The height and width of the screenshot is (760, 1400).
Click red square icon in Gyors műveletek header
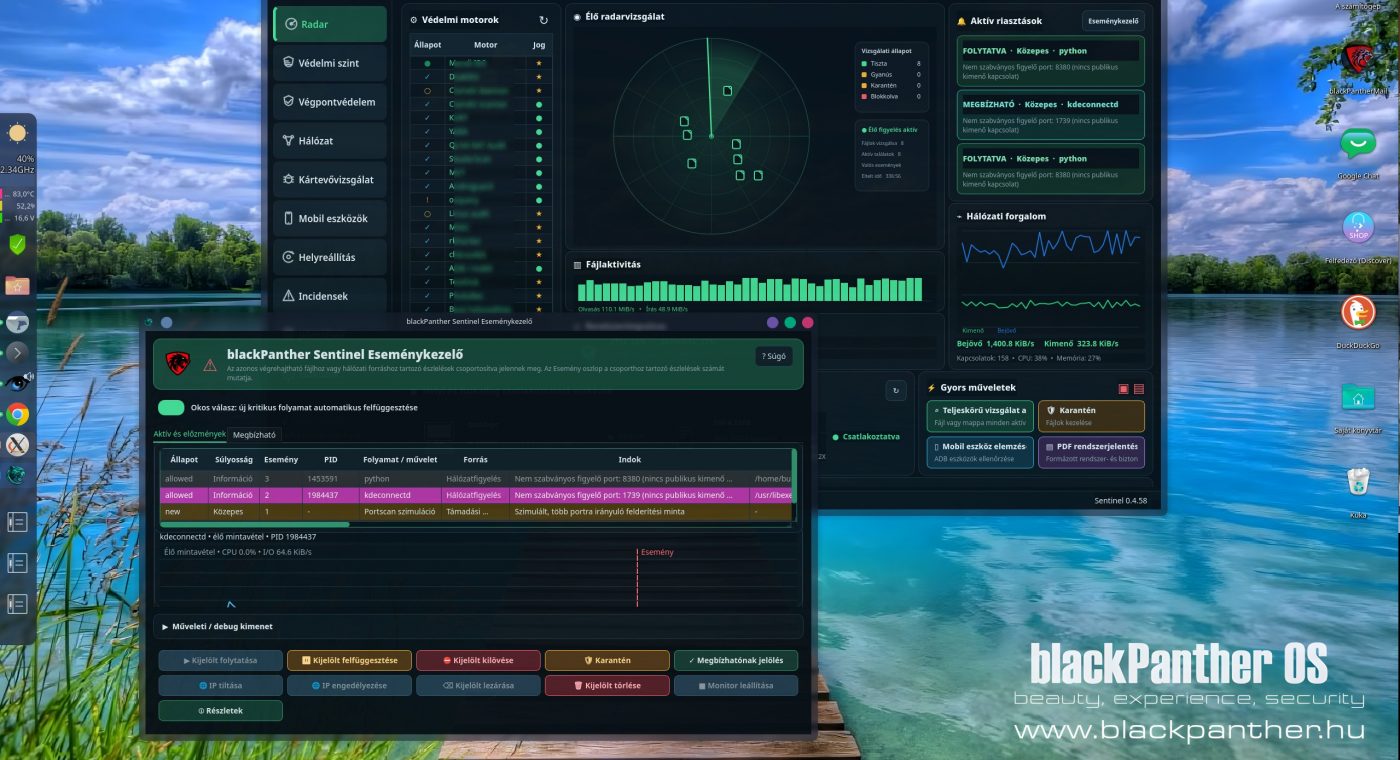pos(1124,388)
